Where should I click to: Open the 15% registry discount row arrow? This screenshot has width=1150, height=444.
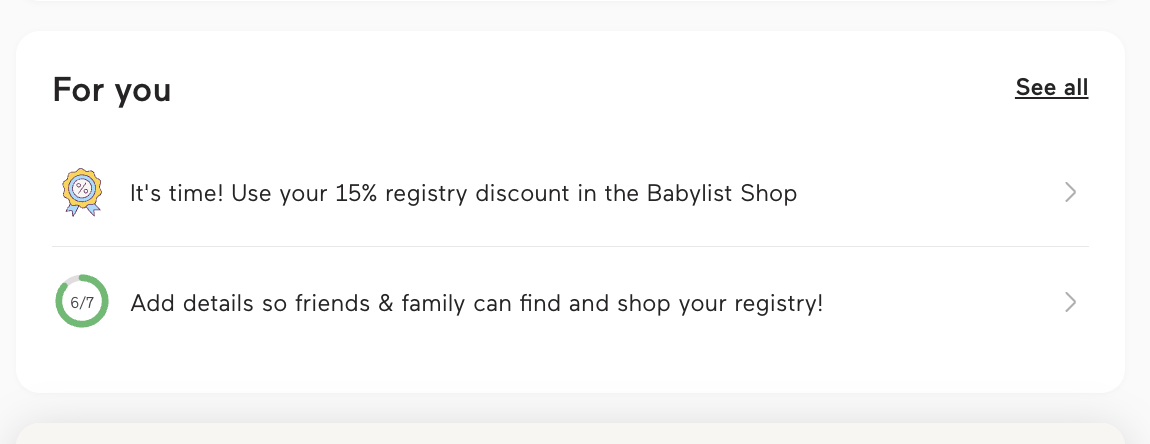[x=1070, y=192]
